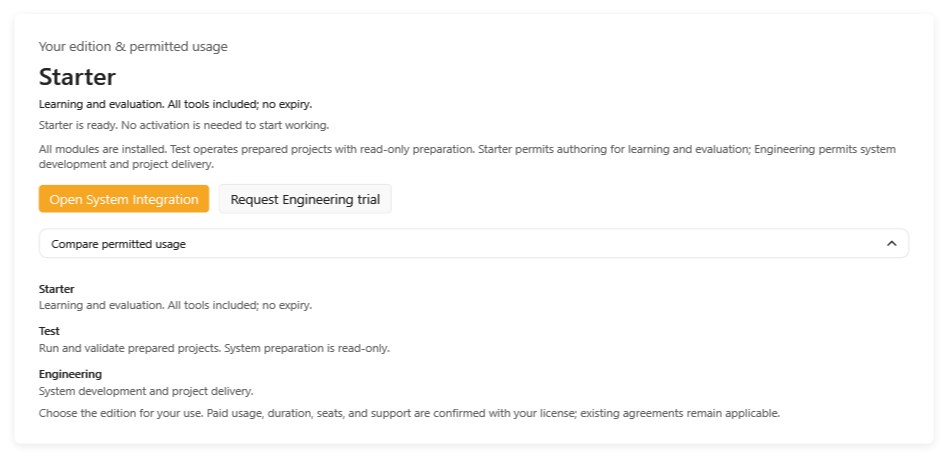This screenshot has width=948, height=461.
Task: Click the large Starter edition title
Action: (77, 77)
